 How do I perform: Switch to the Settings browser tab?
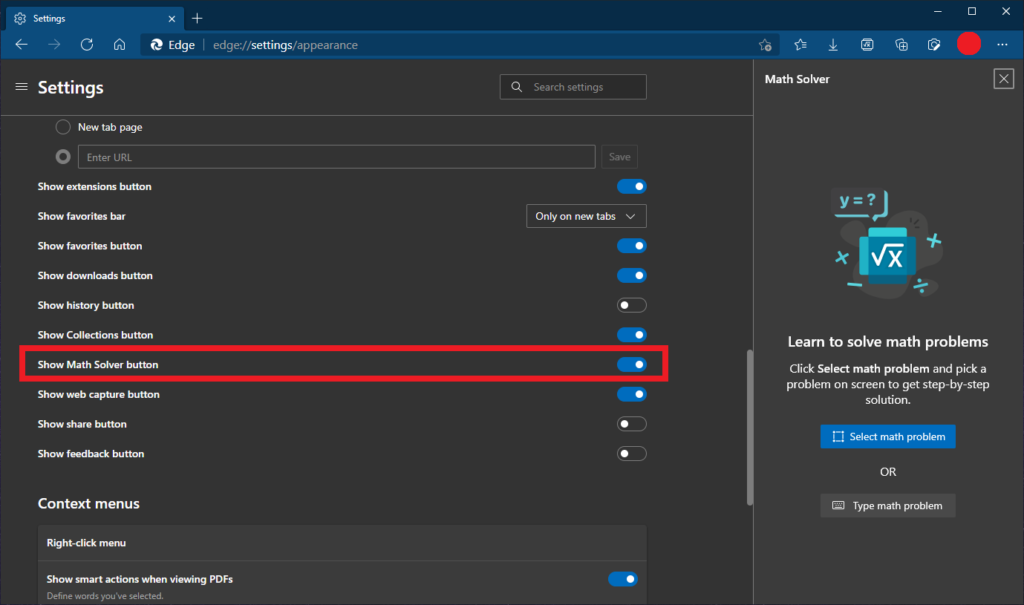click(x=90, y=17)
